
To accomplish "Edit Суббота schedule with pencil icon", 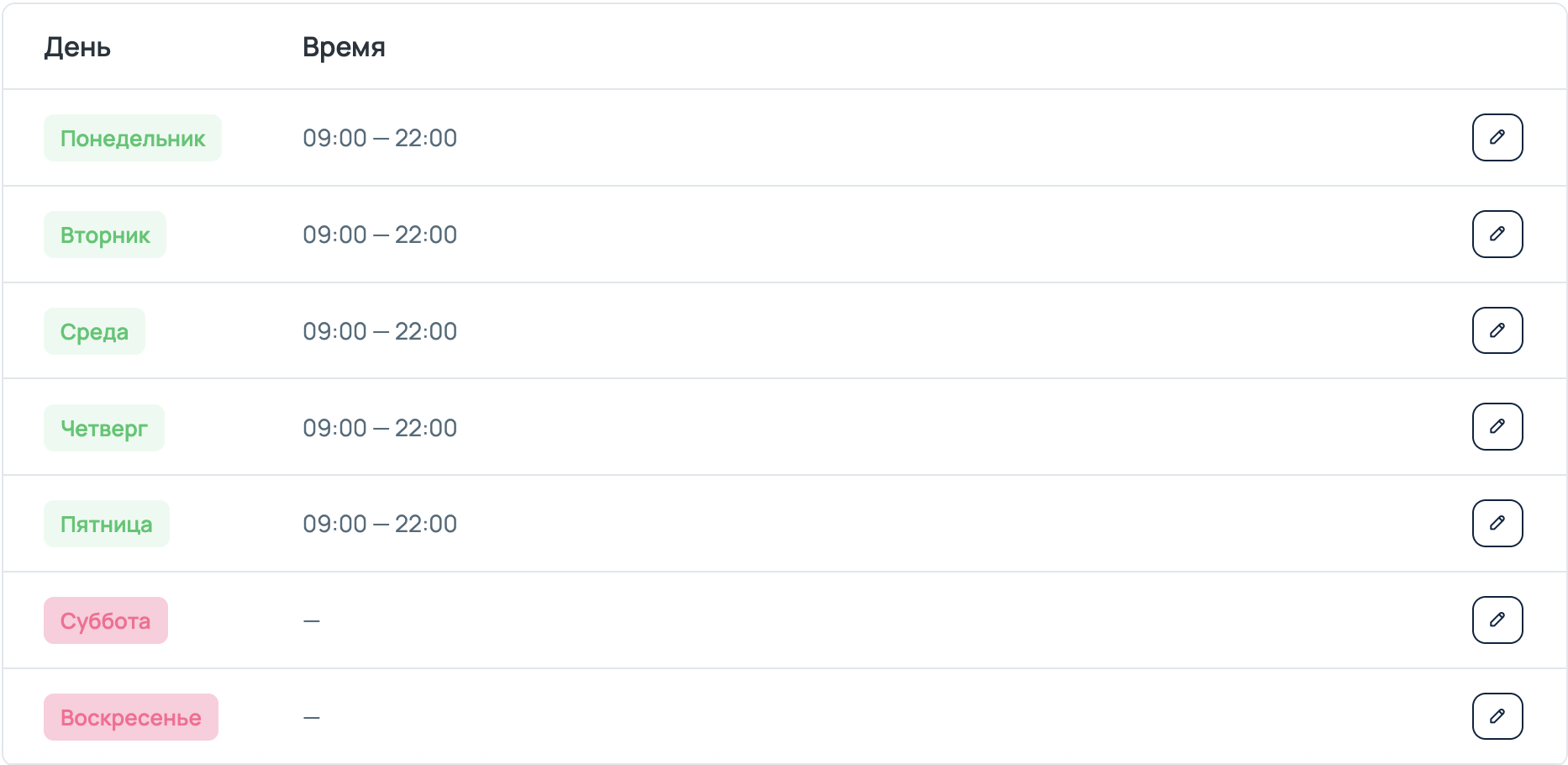I will (x=1497, y=620).
